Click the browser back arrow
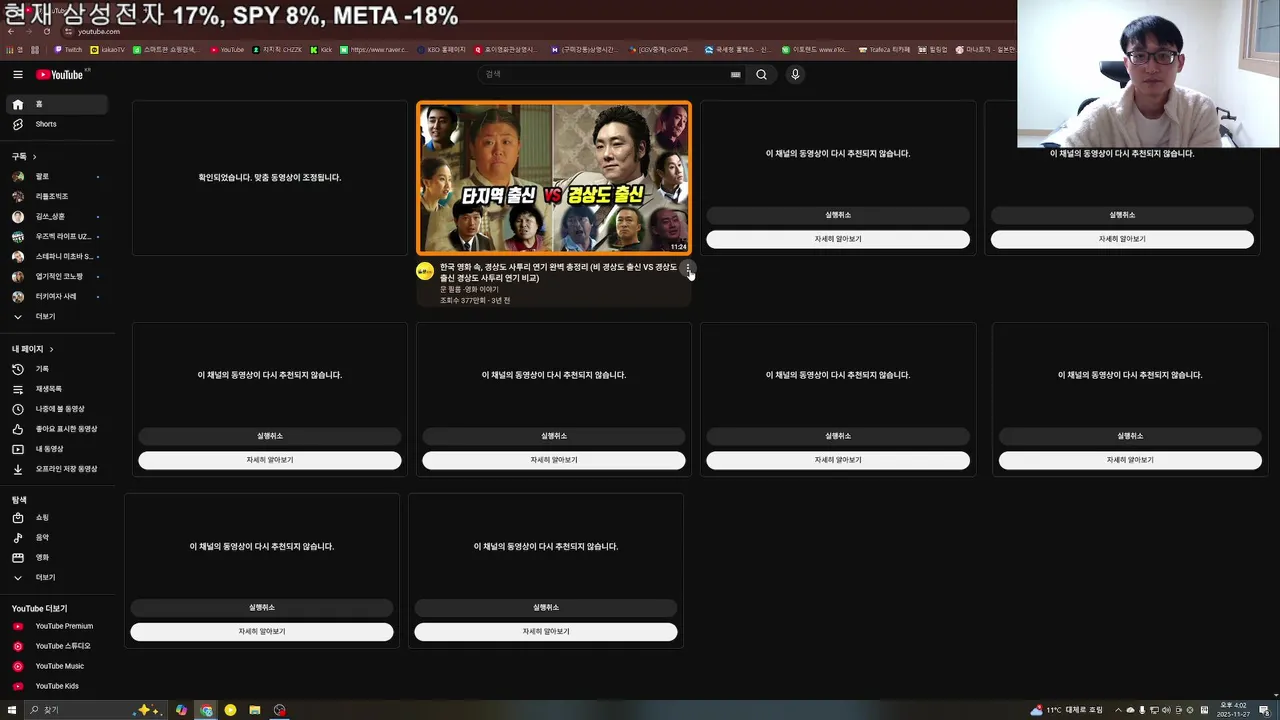Screen dimensions: 1280x720 pos(11,31)
